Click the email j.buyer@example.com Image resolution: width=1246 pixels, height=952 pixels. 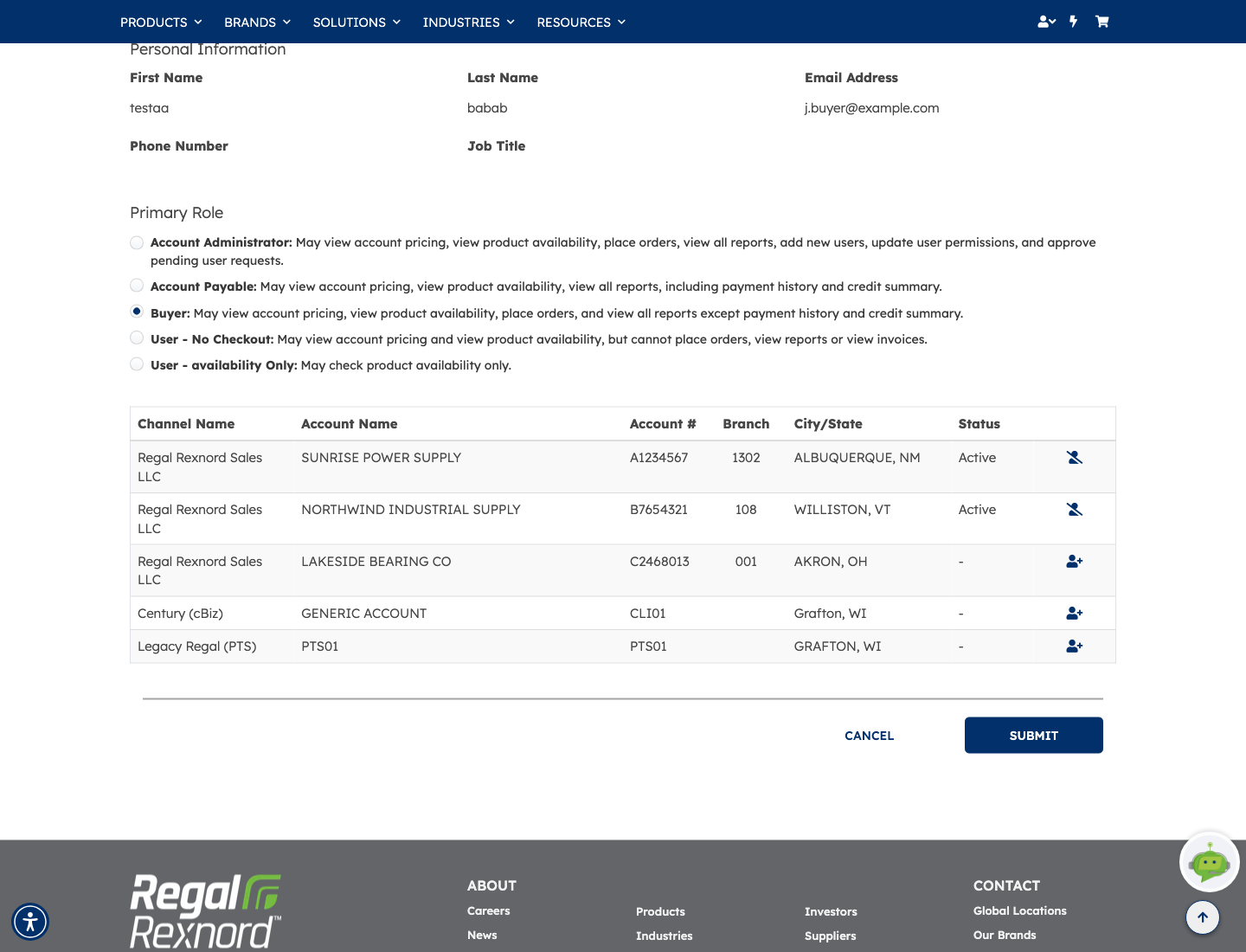872,108
